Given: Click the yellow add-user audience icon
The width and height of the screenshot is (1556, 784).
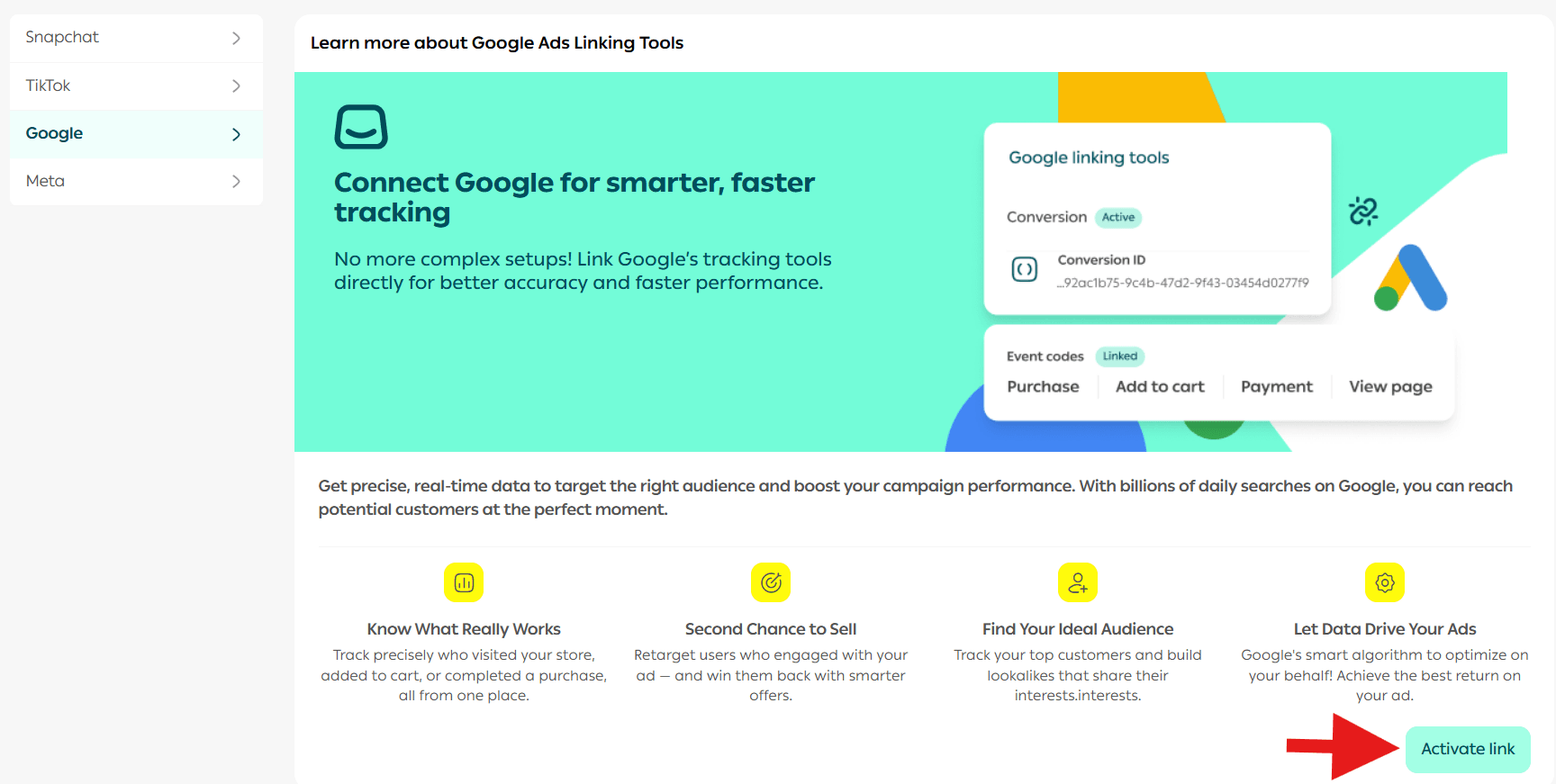Looking at the screenshot, I should pos(1077,583).
